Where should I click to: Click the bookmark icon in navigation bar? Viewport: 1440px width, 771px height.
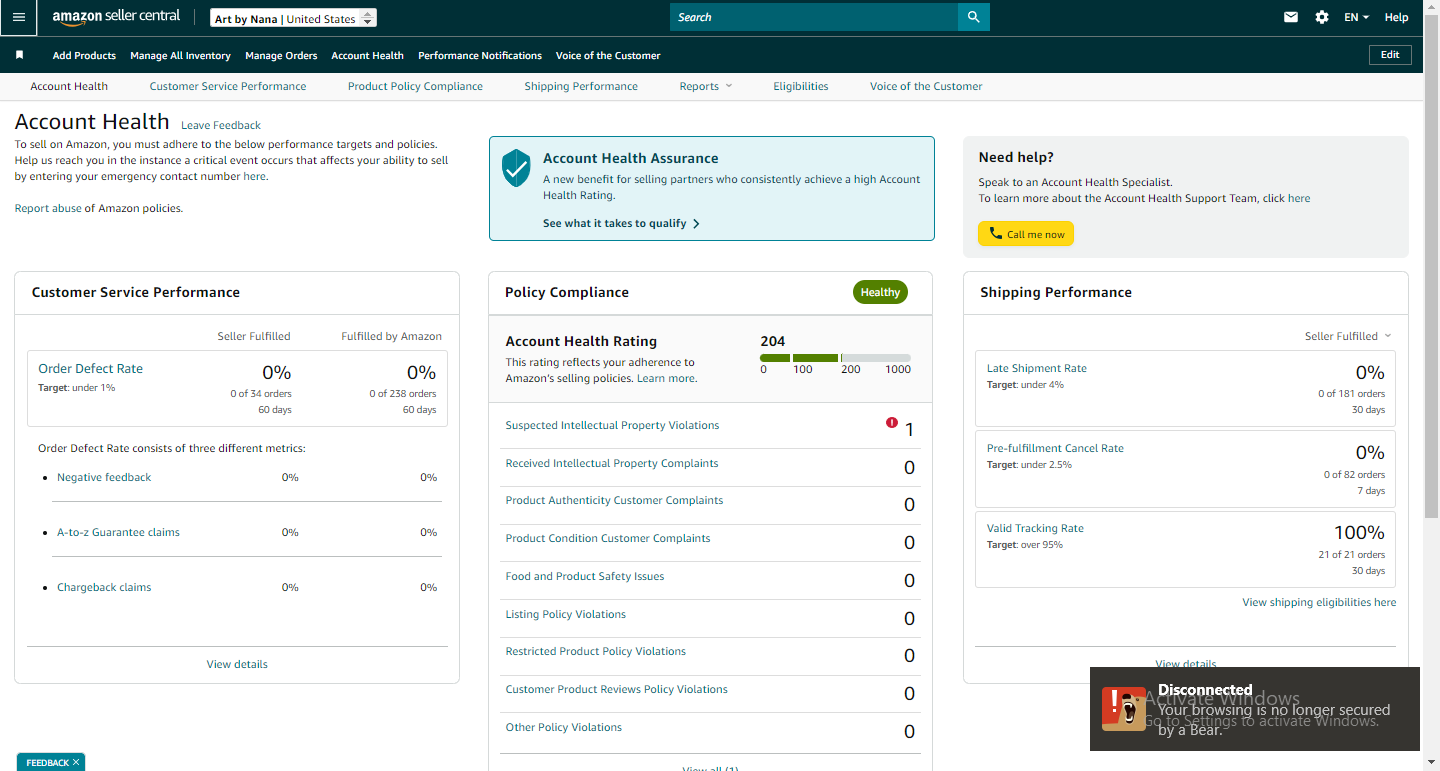[x=20, y=55]
